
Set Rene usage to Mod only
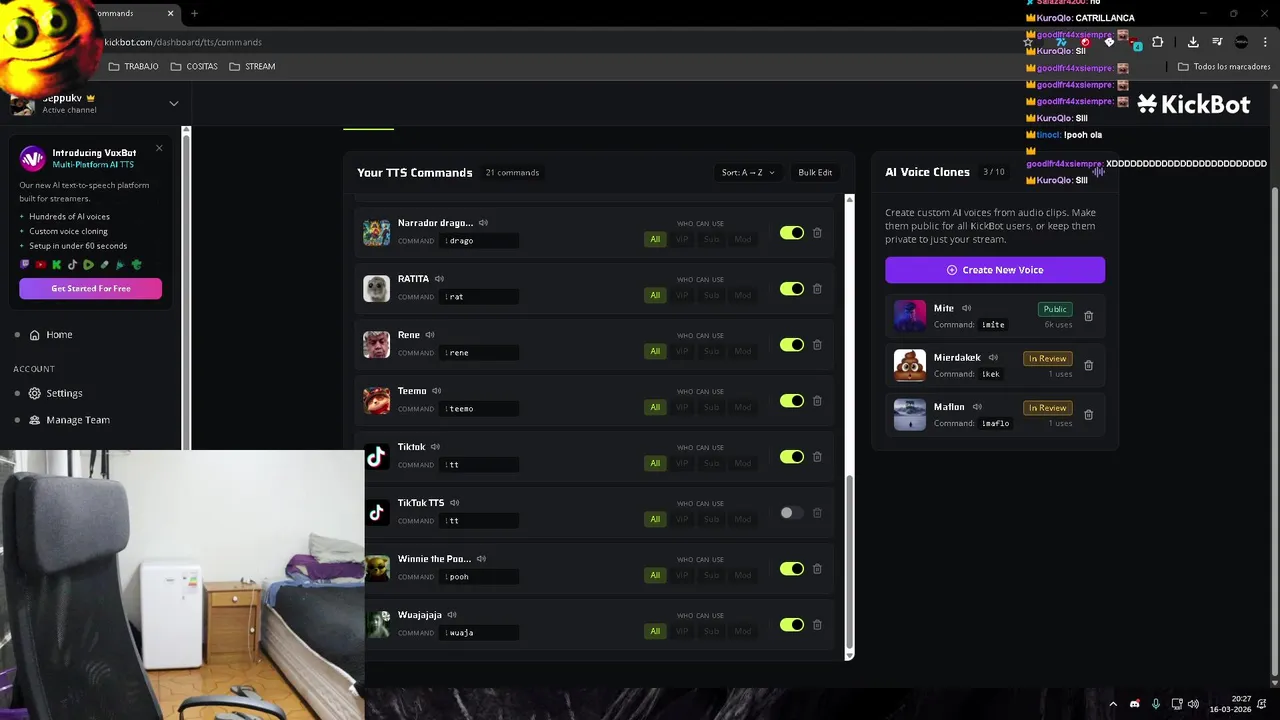(742, 351)
